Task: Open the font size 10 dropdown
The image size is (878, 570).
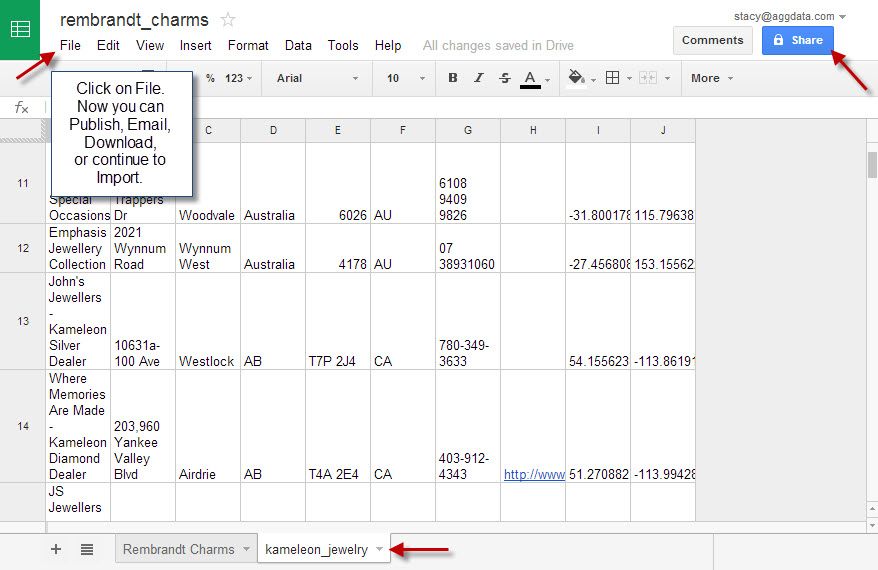Action: pyautogui.click(x=406, y=78)
